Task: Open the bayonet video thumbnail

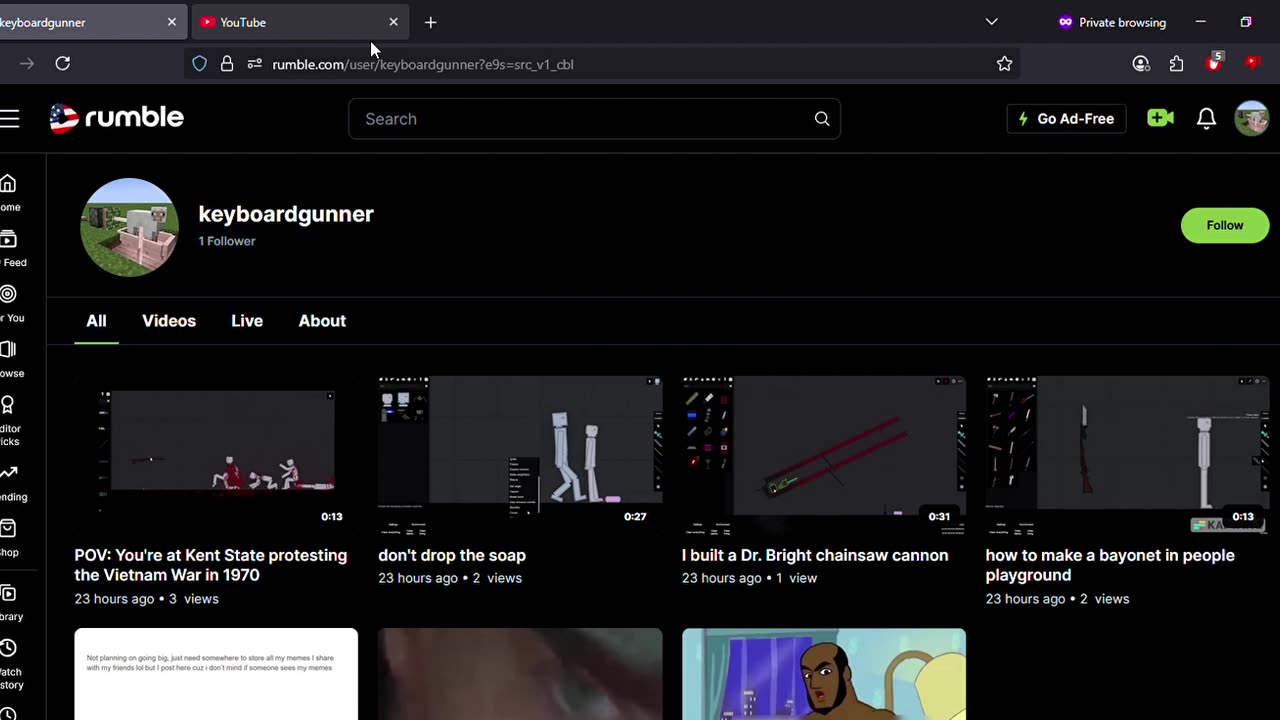Action: coord(1128,456)
